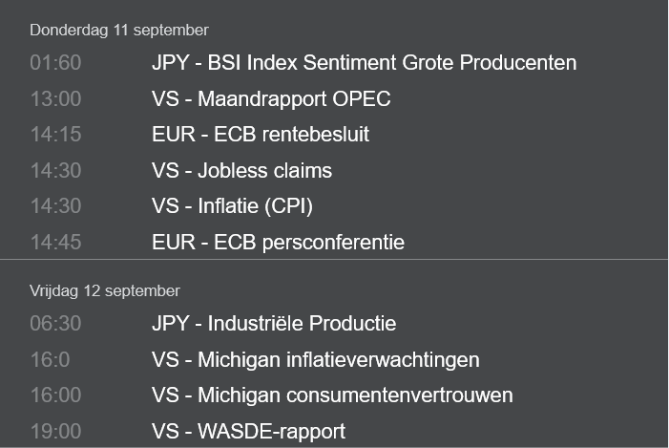
Task: Click the 01:60 time of the BSI Index
Action: 55,63
